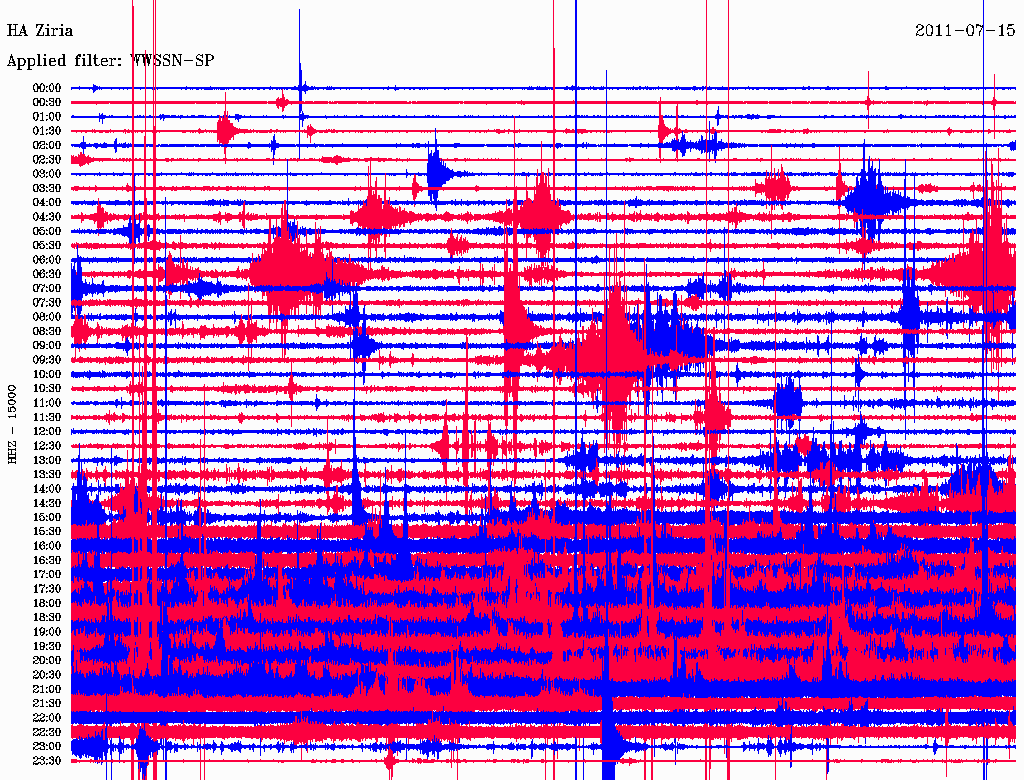Select the 23:30 time label
This screenshot has width=1024, height=780.
[x=47, y=760]
